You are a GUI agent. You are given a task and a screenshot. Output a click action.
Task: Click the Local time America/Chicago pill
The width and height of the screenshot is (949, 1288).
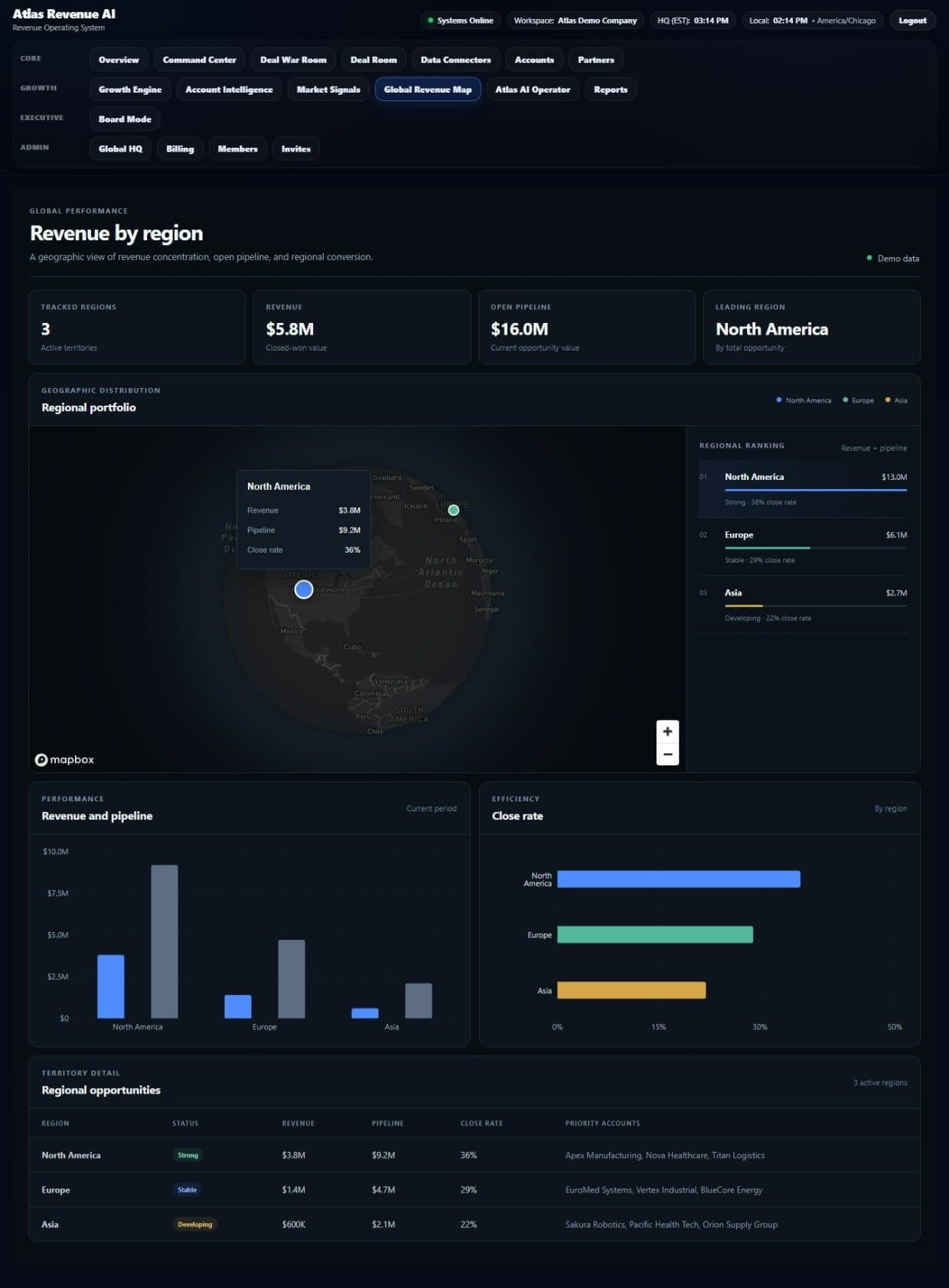click(812, 21)
